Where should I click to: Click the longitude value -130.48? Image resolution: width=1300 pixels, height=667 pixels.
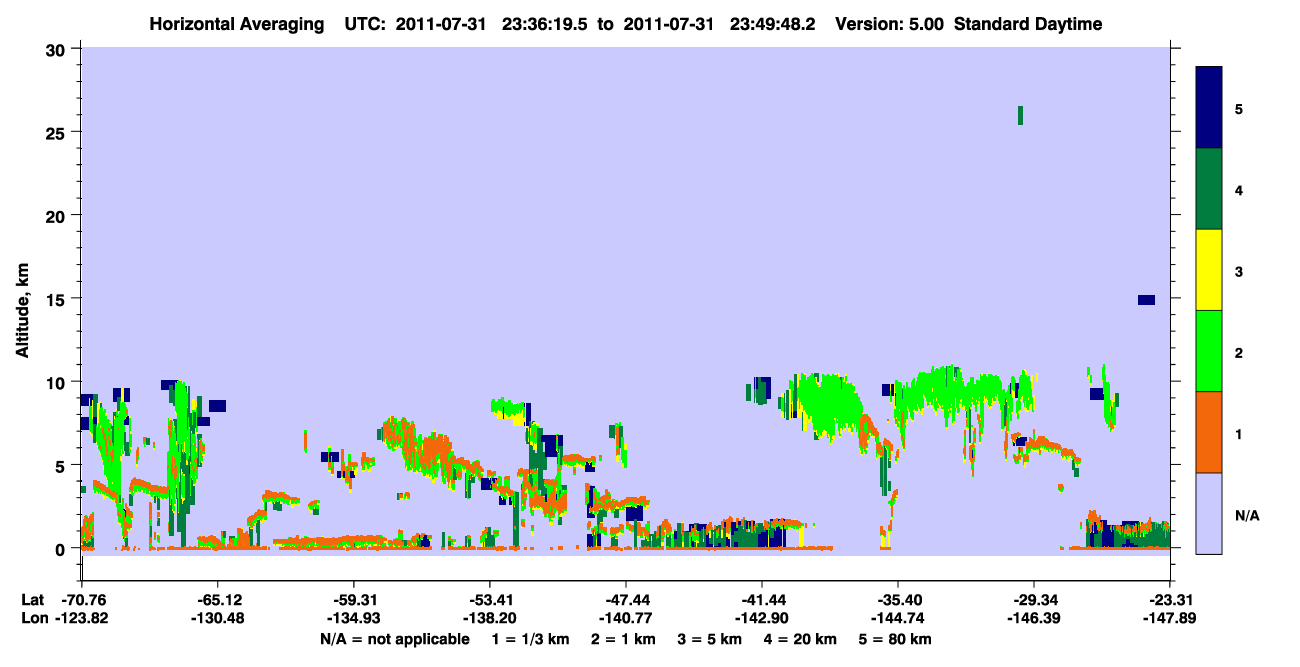point(217,618)
